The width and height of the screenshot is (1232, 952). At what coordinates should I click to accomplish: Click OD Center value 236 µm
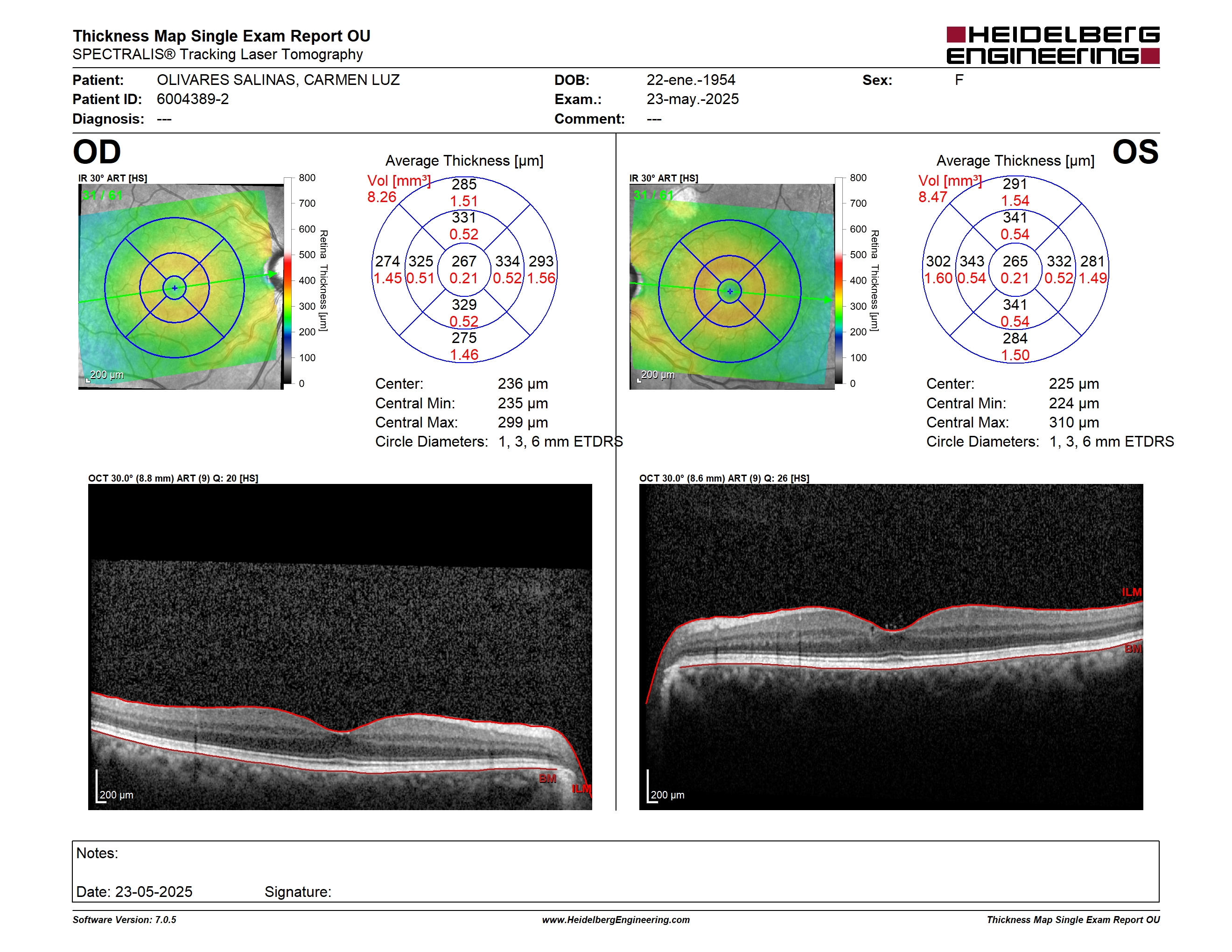click(523, 384)
